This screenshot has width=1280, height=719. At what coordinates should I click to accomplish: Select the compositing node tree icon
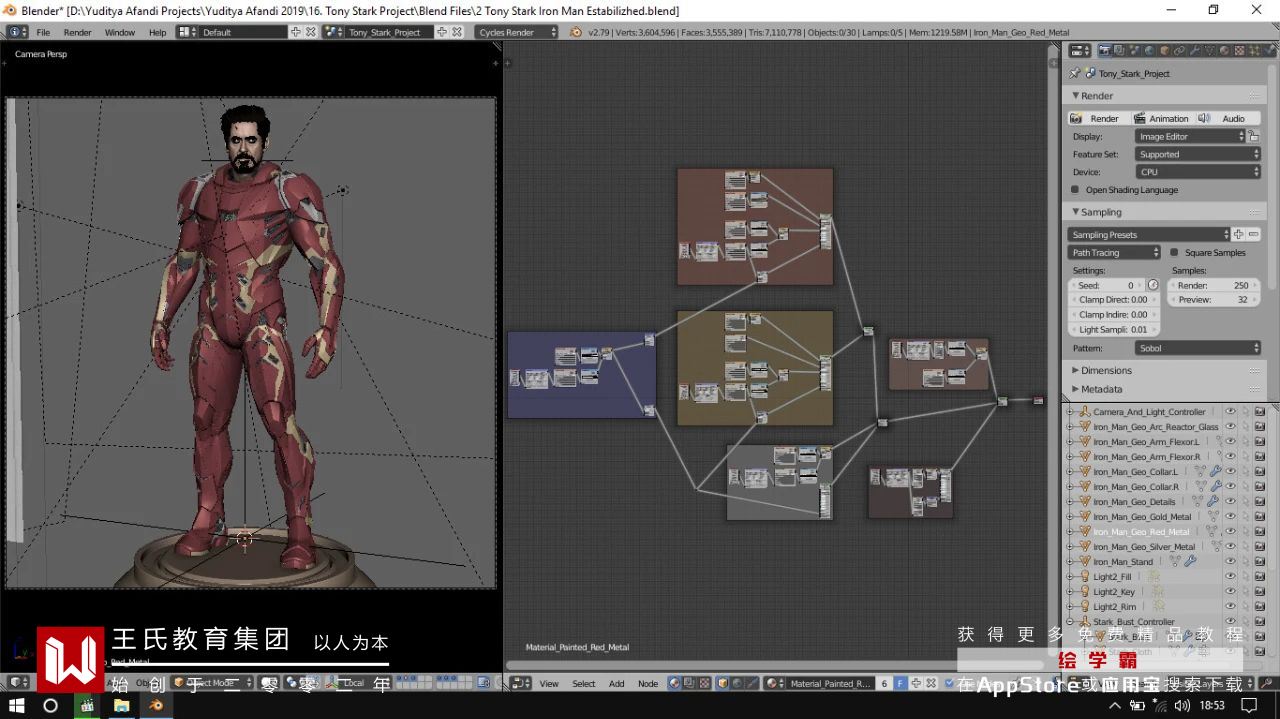point(690,684)
